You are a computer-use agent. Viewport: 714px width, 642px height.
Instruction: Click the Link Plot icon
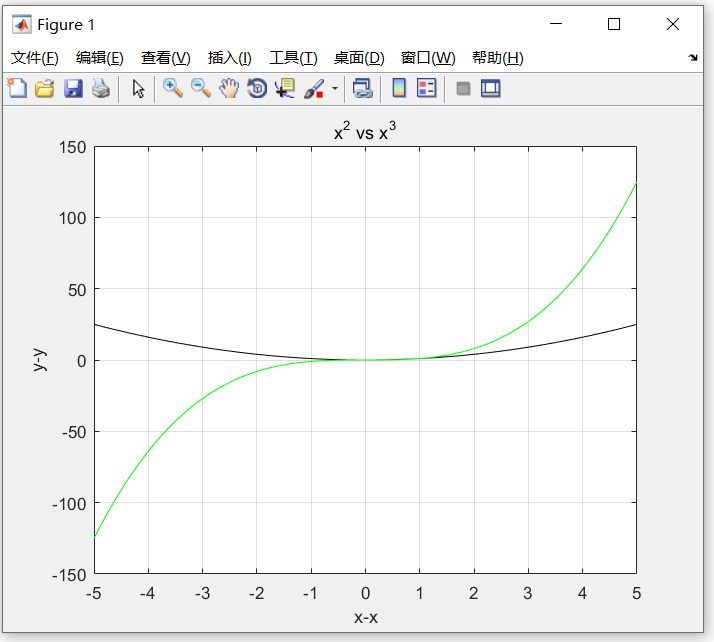362,88
